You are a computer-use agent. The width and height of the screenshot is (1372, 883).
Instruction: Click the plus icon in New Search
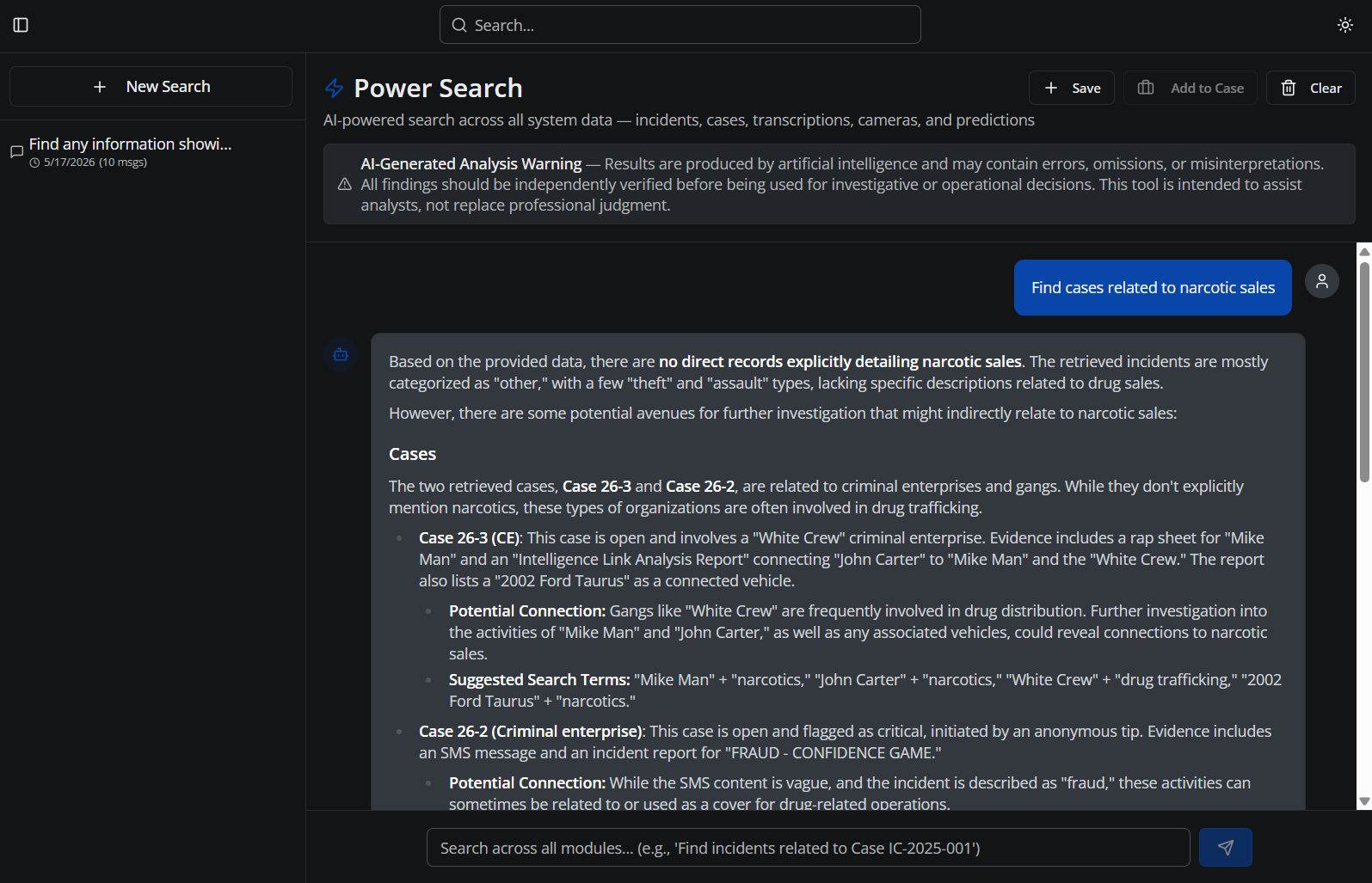pyautogui.click(x=100, y=87)
